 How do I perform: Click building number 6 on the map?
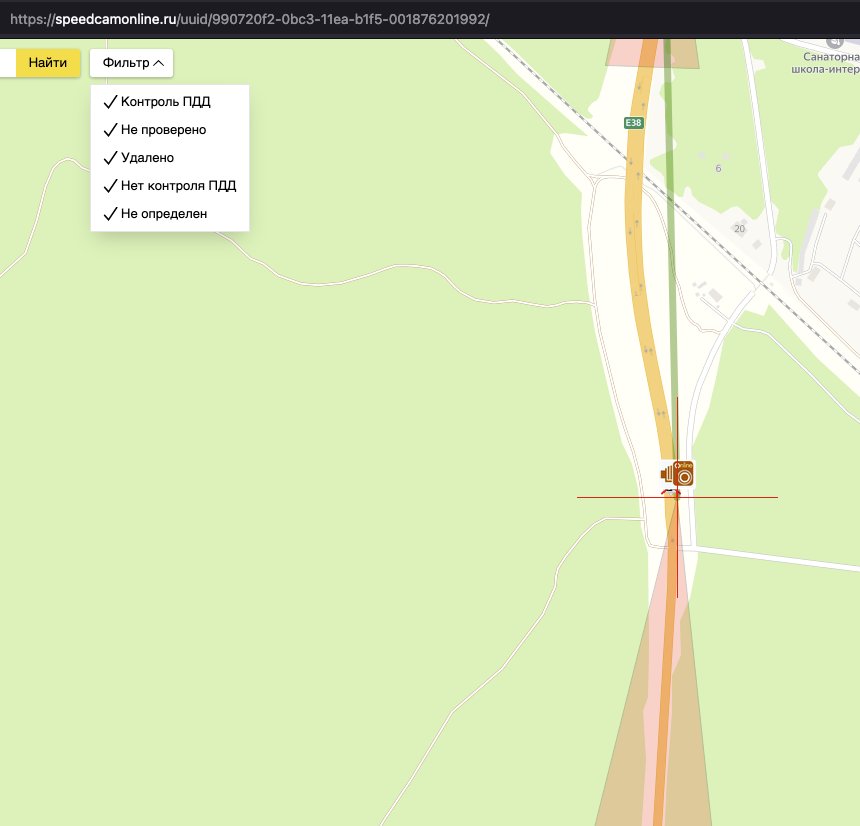point(718,168)
